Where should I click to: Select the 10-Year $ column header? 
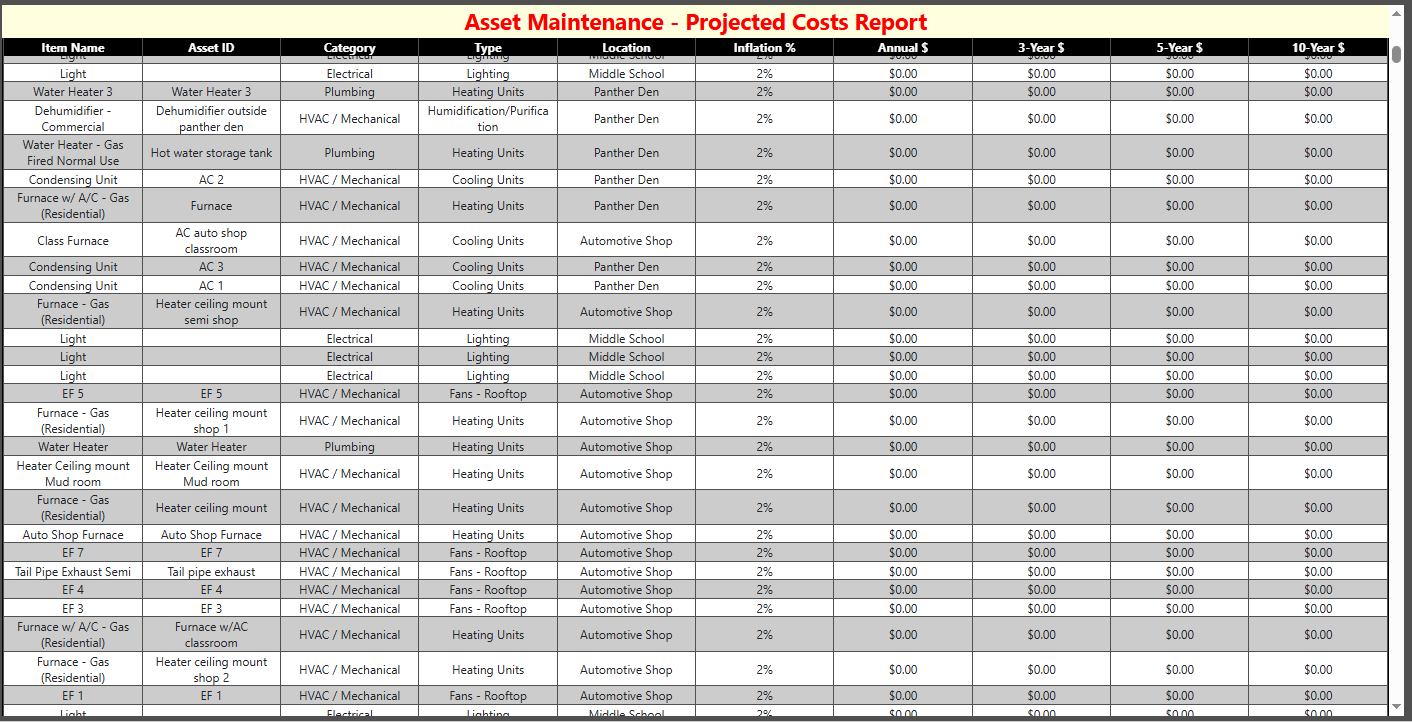click(x=1317, y=47)
